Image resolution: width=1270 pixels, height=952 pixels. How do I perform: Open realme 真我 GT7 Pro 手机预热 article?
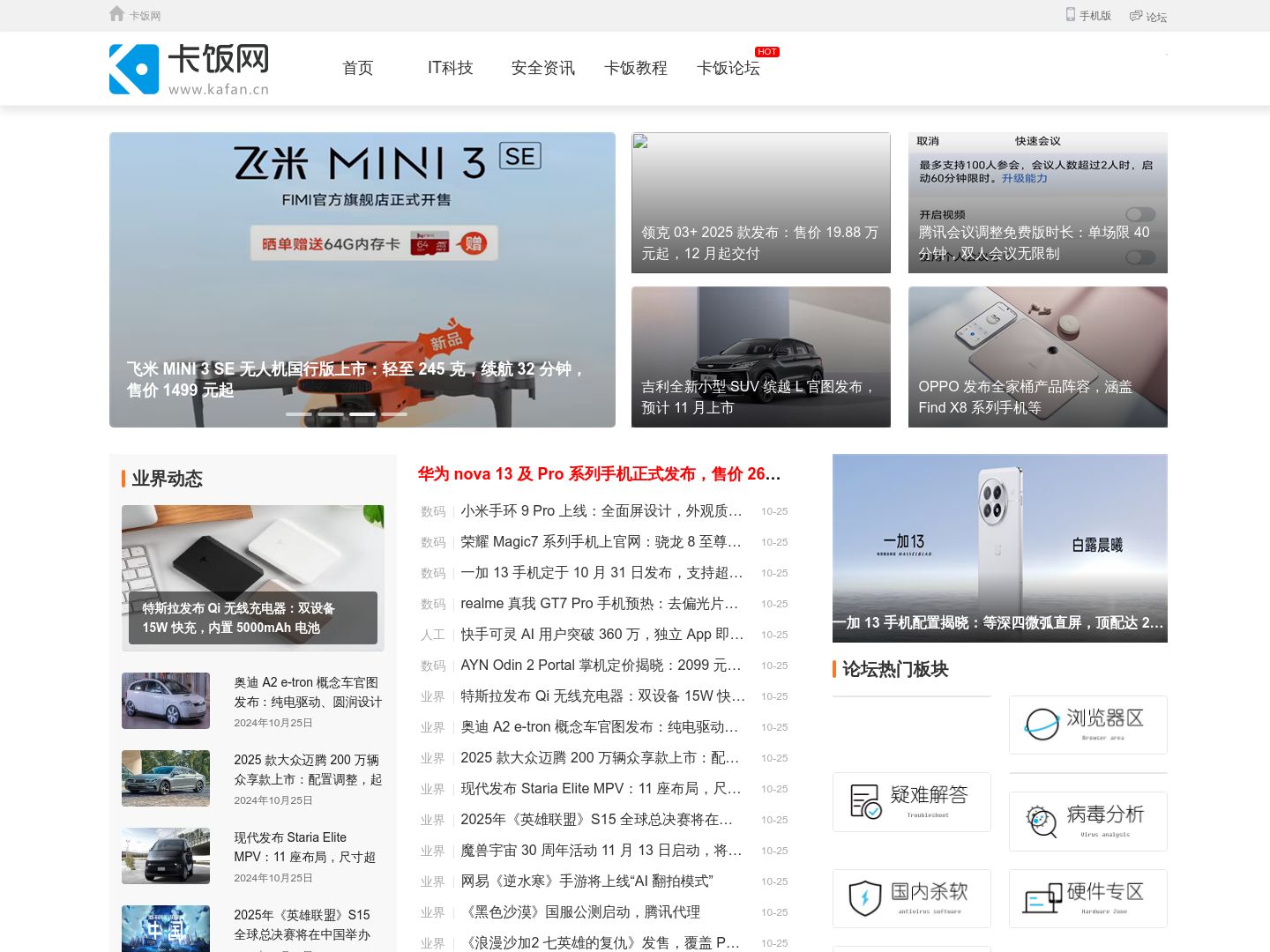600,604
